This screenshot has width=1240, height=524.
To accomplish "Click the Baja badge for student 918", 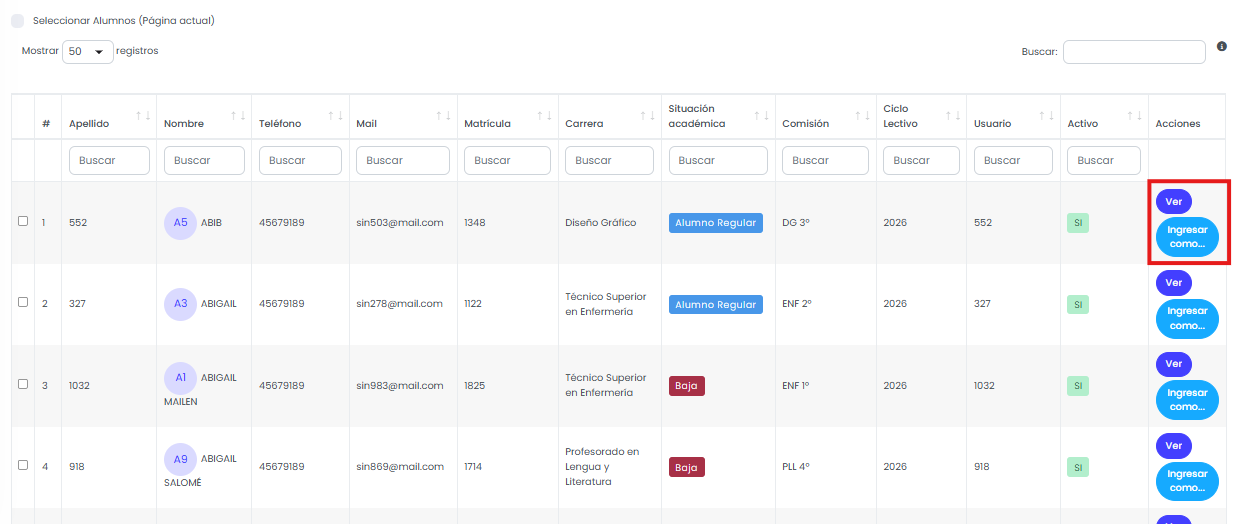I will 687,467.
